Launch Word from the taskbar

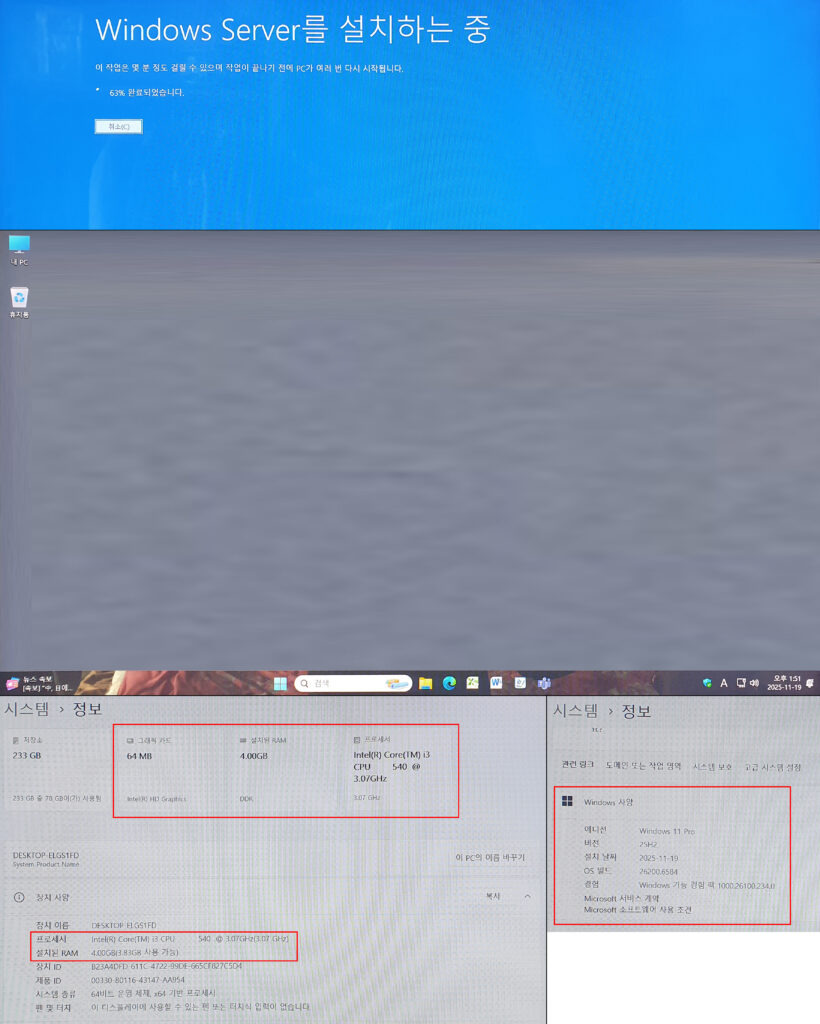pyautogui.click(x=496, y=682)
